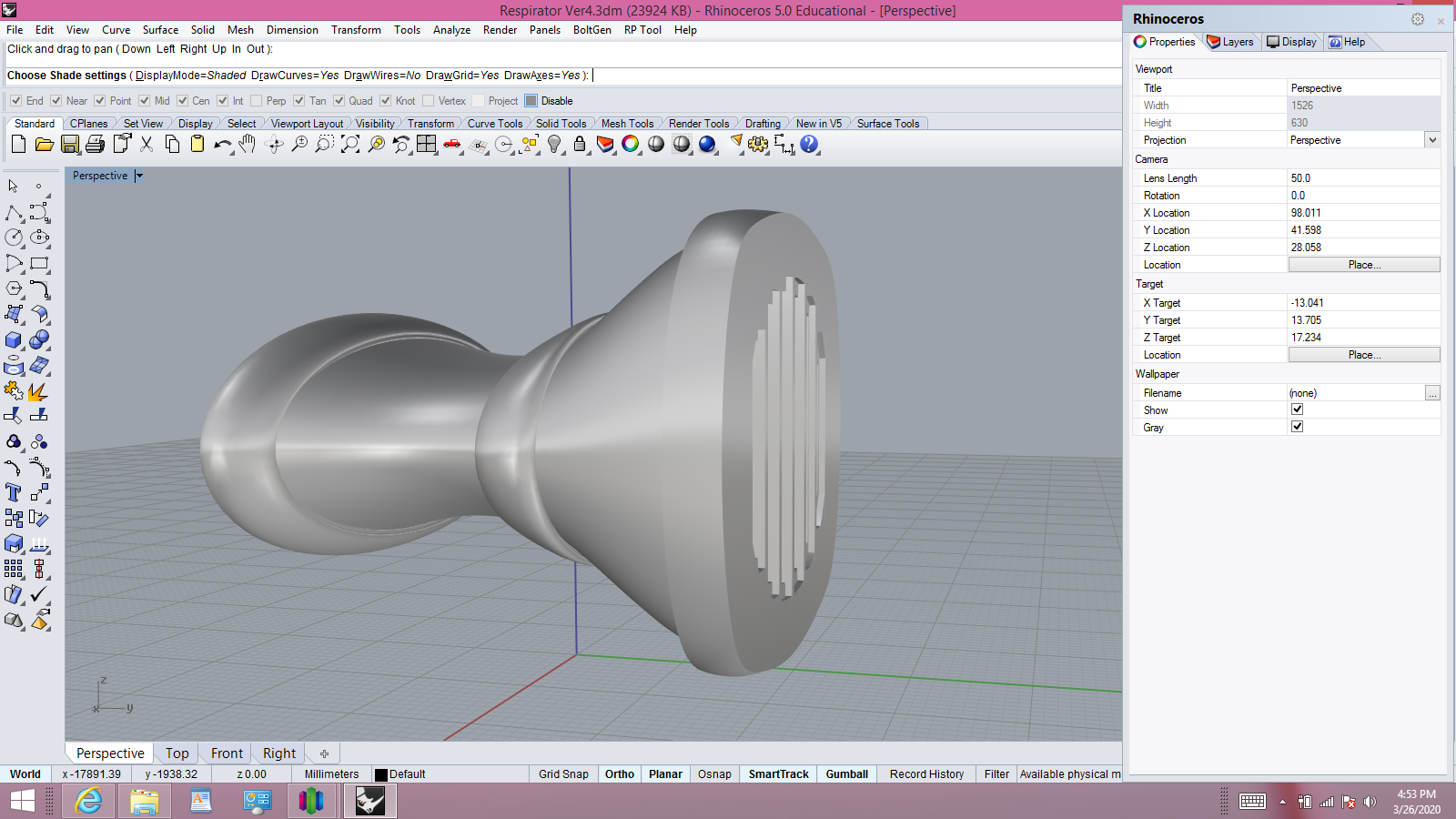Uncheck the Show wallpaper checkbox

point(1298,409)
